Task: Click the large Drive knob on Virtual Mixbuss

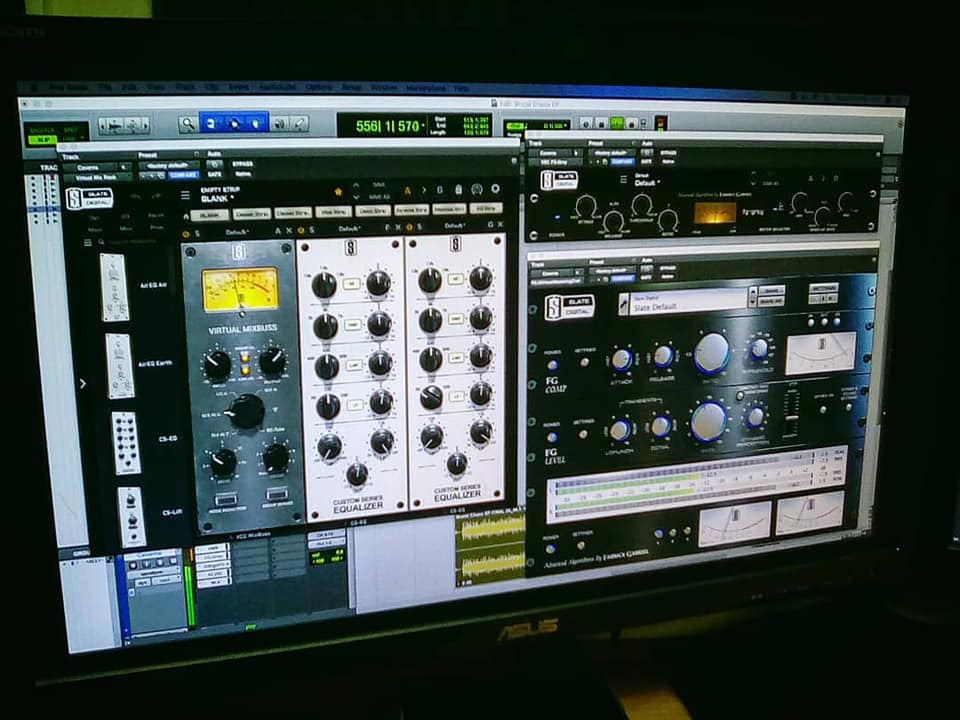Action: coord(246,411)
